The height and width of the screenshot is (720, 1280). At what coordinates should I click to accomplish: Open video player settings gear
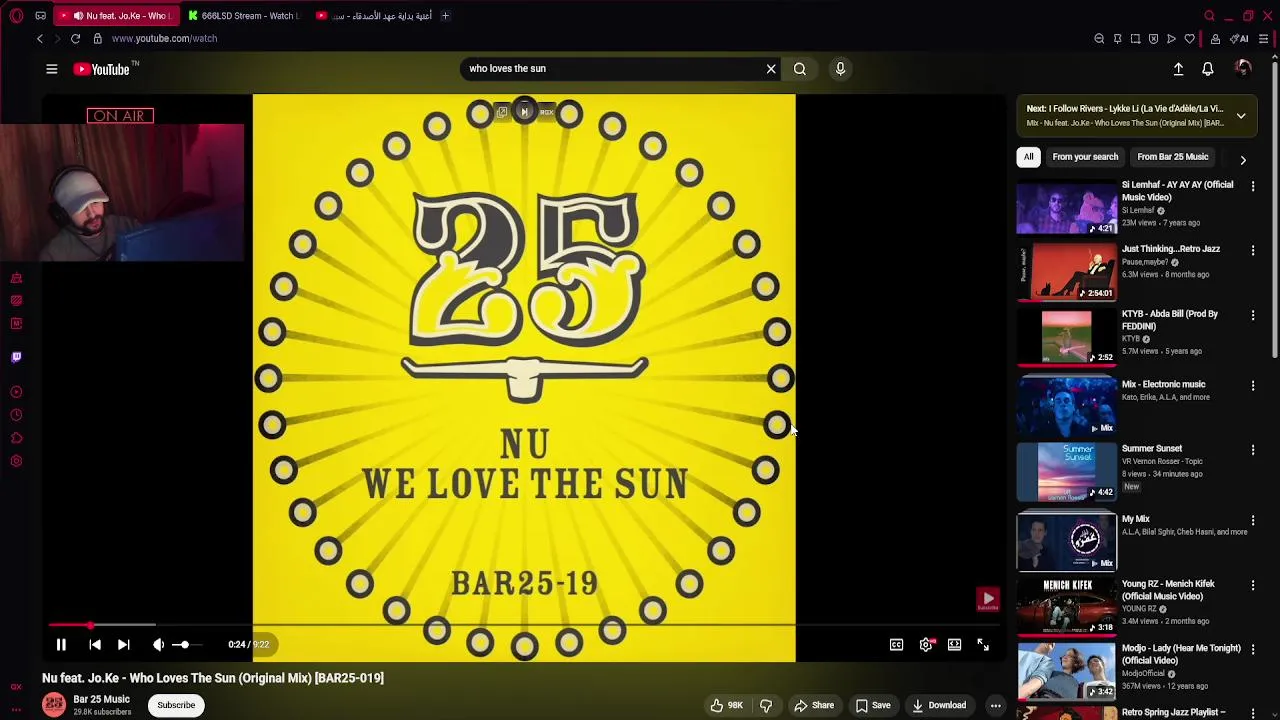point(926,645)
